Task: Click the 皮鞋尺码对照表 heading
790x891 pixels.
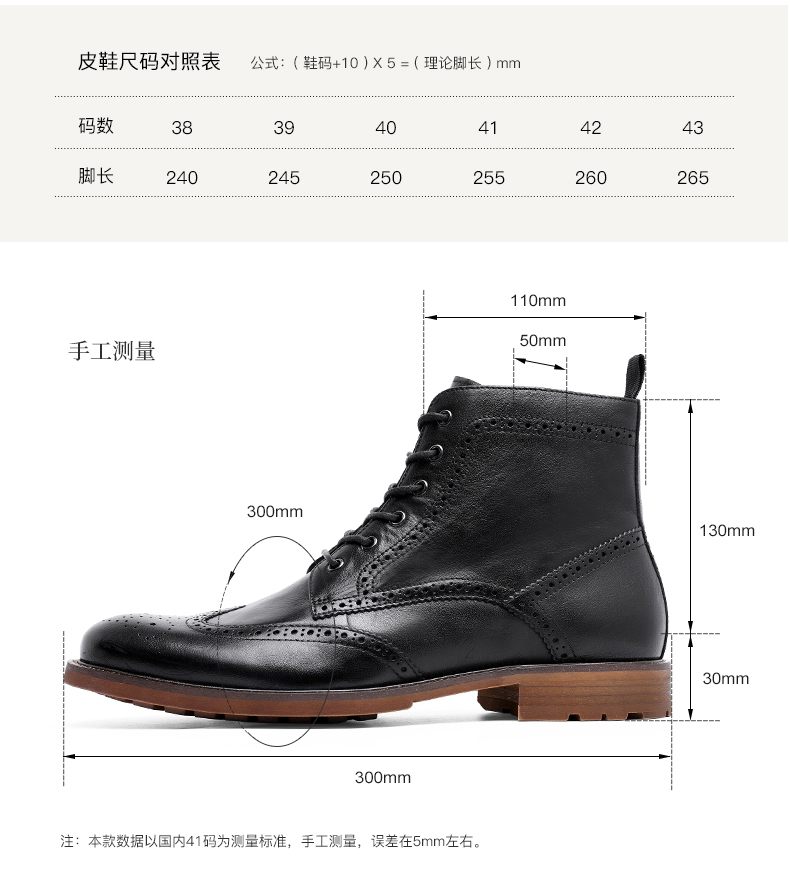Action: coord(149,61)
